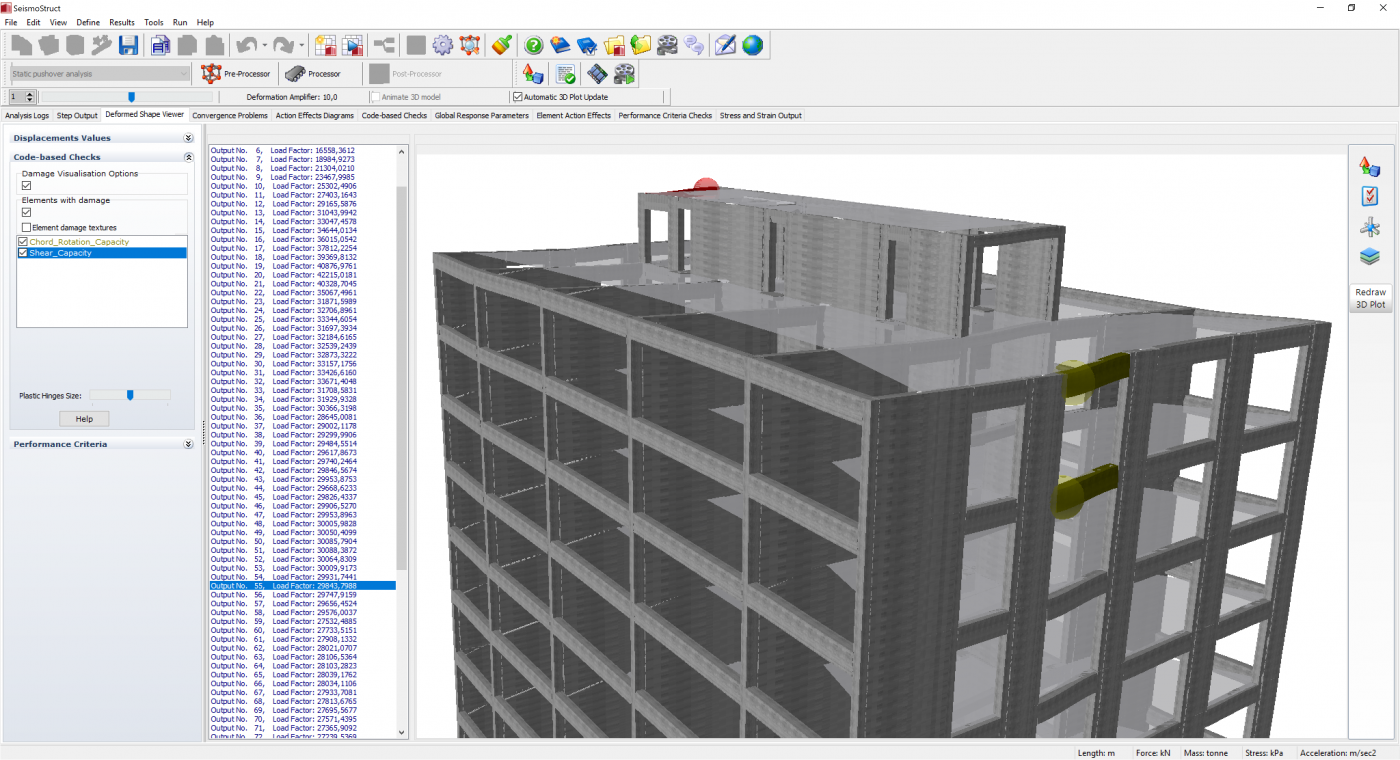Click the layers icon in the right sidebar
Image resolution: width=1400 pixels, height=760 pixels.
click(1369, 257)
